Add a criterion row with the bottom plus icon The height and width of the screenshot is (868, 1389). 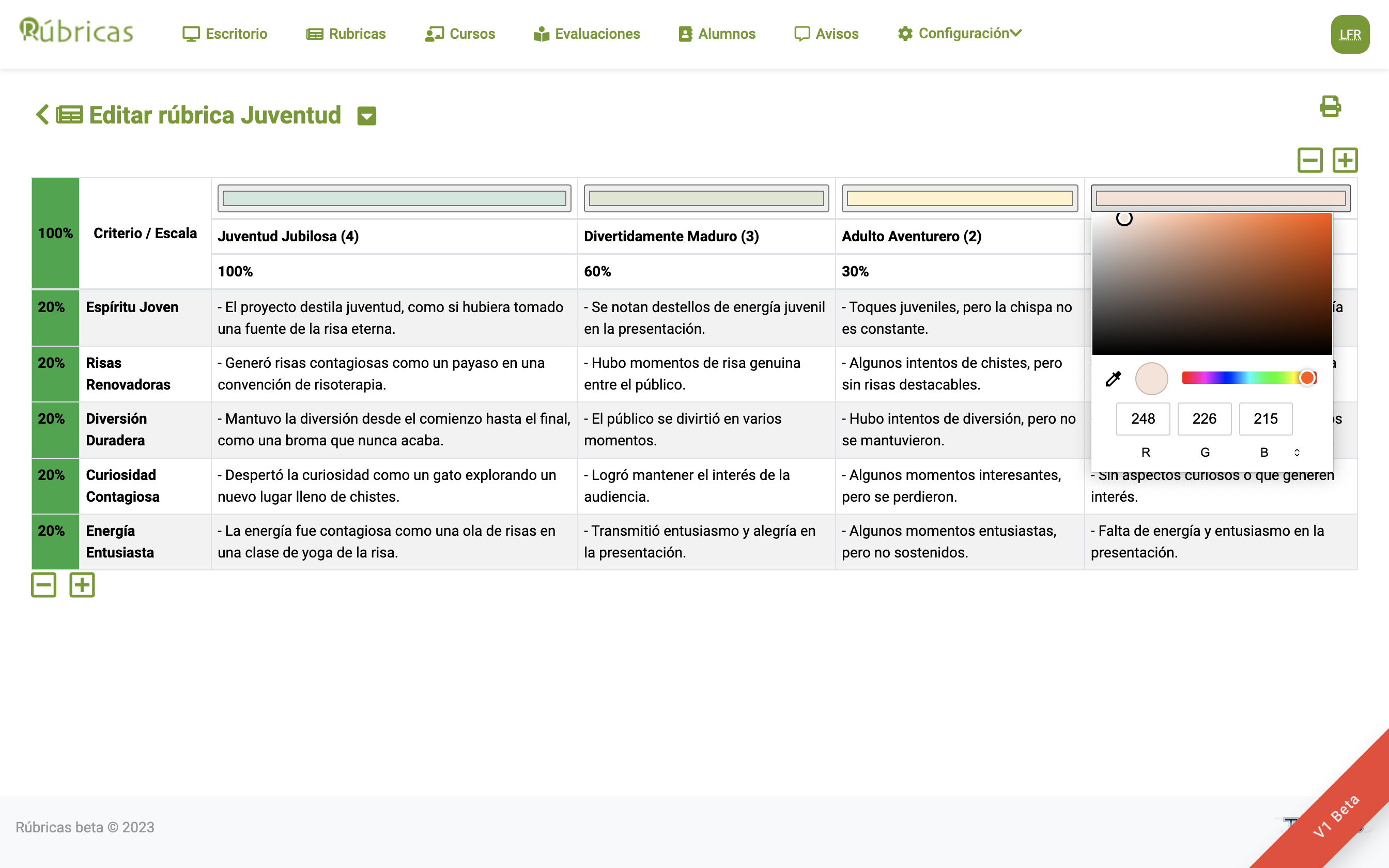click(82, 585)
